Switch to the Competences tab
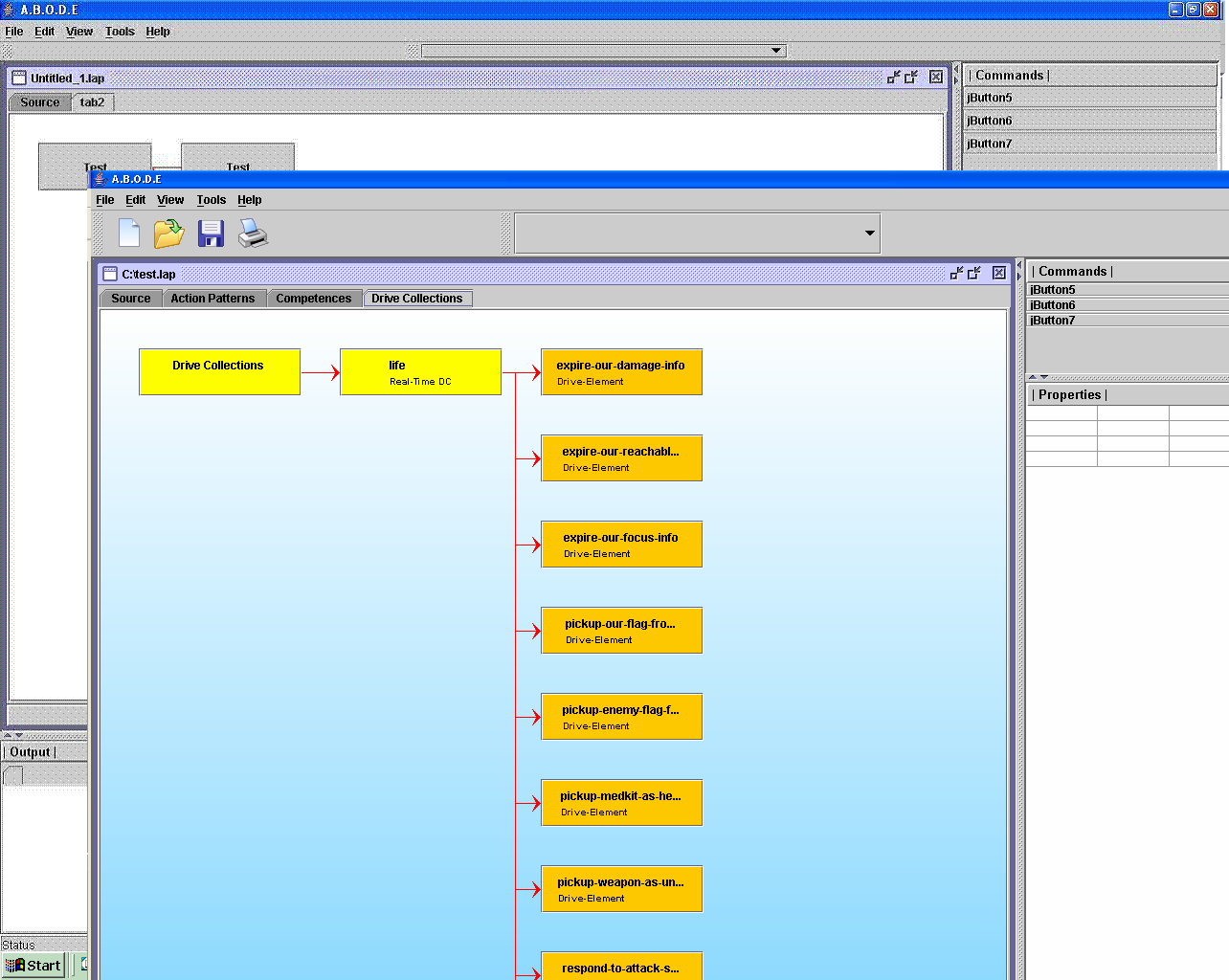Image resolution: width=1229 pixels, height=980 pixels. click(313, 299)
